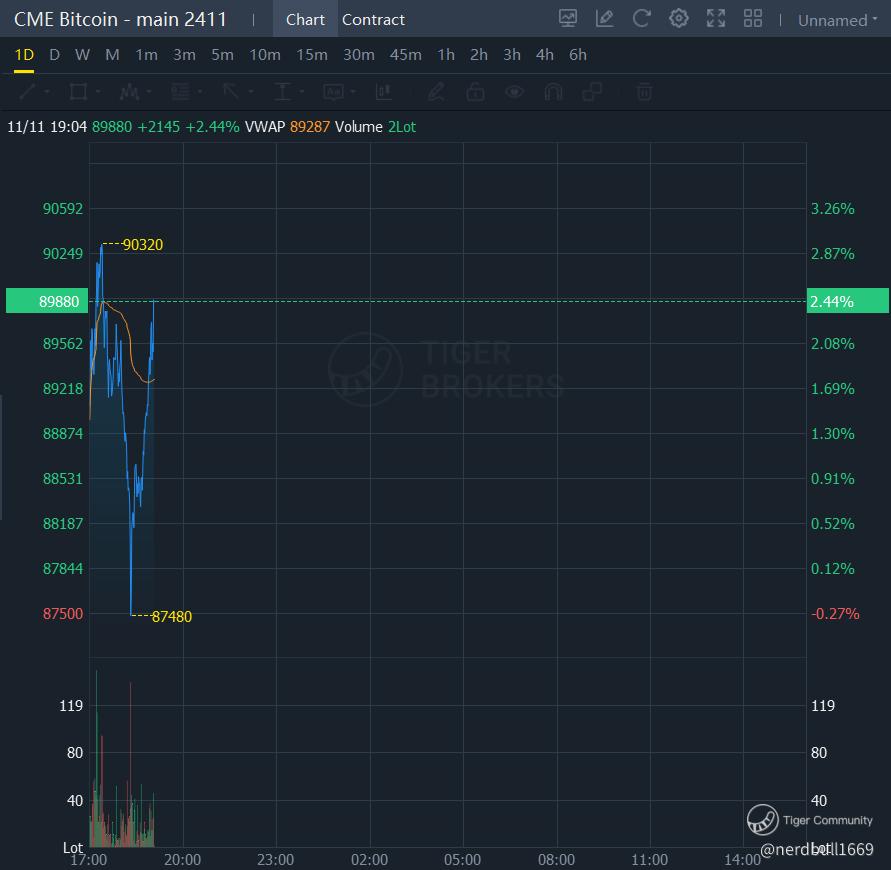891x870 pixels.
Task: Click the trash icon to delete drawings
Action: click(x=645, y=92)
